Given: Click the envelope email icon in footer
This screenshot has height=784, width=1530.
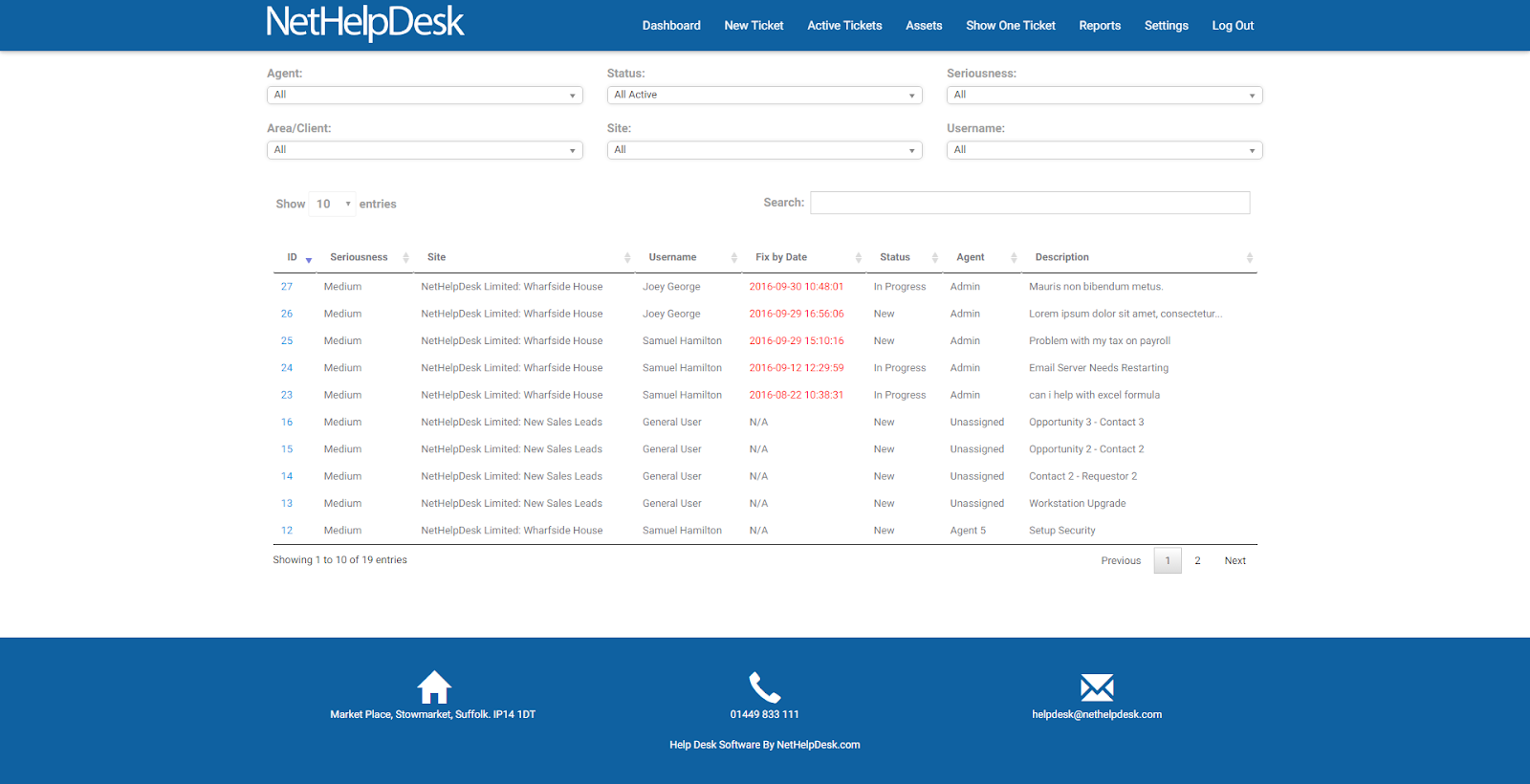Looking at the screenshot, I should (1097, 686).
